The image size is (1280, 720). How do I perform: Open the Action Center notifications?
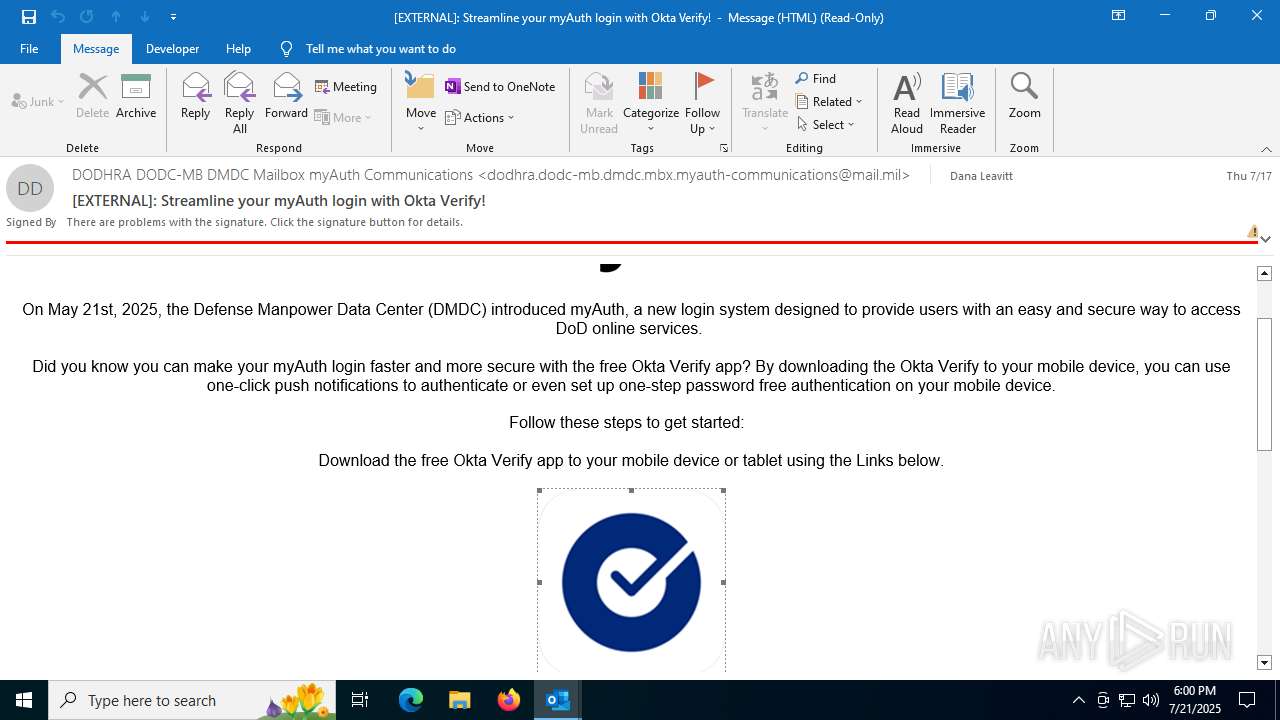point(1247,700)
